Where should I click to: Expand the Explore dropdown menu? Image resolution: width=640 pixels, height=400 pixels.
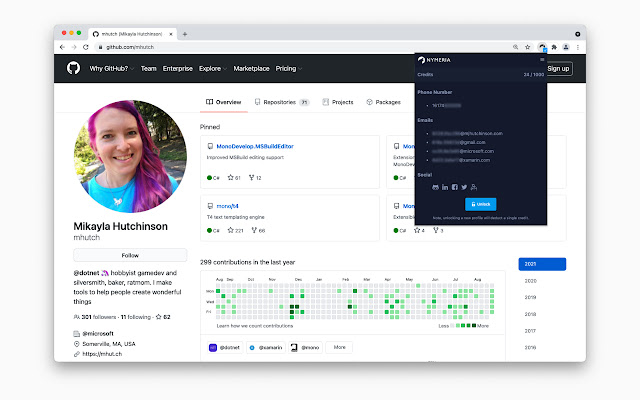pyautogui.click(x=212, y=69)
